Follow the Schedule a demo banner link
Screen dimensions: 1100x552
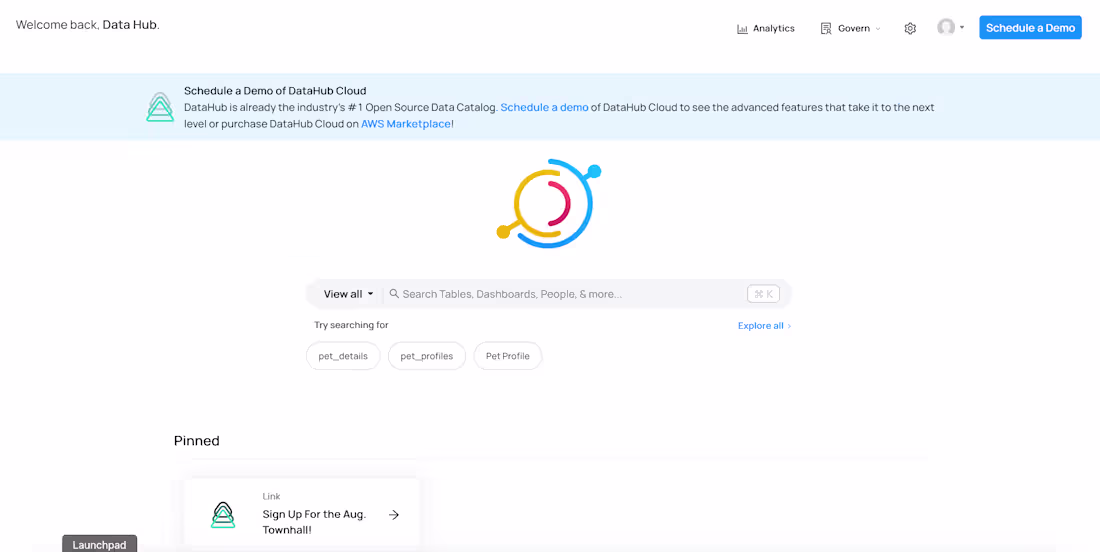[x=544, y=107]
